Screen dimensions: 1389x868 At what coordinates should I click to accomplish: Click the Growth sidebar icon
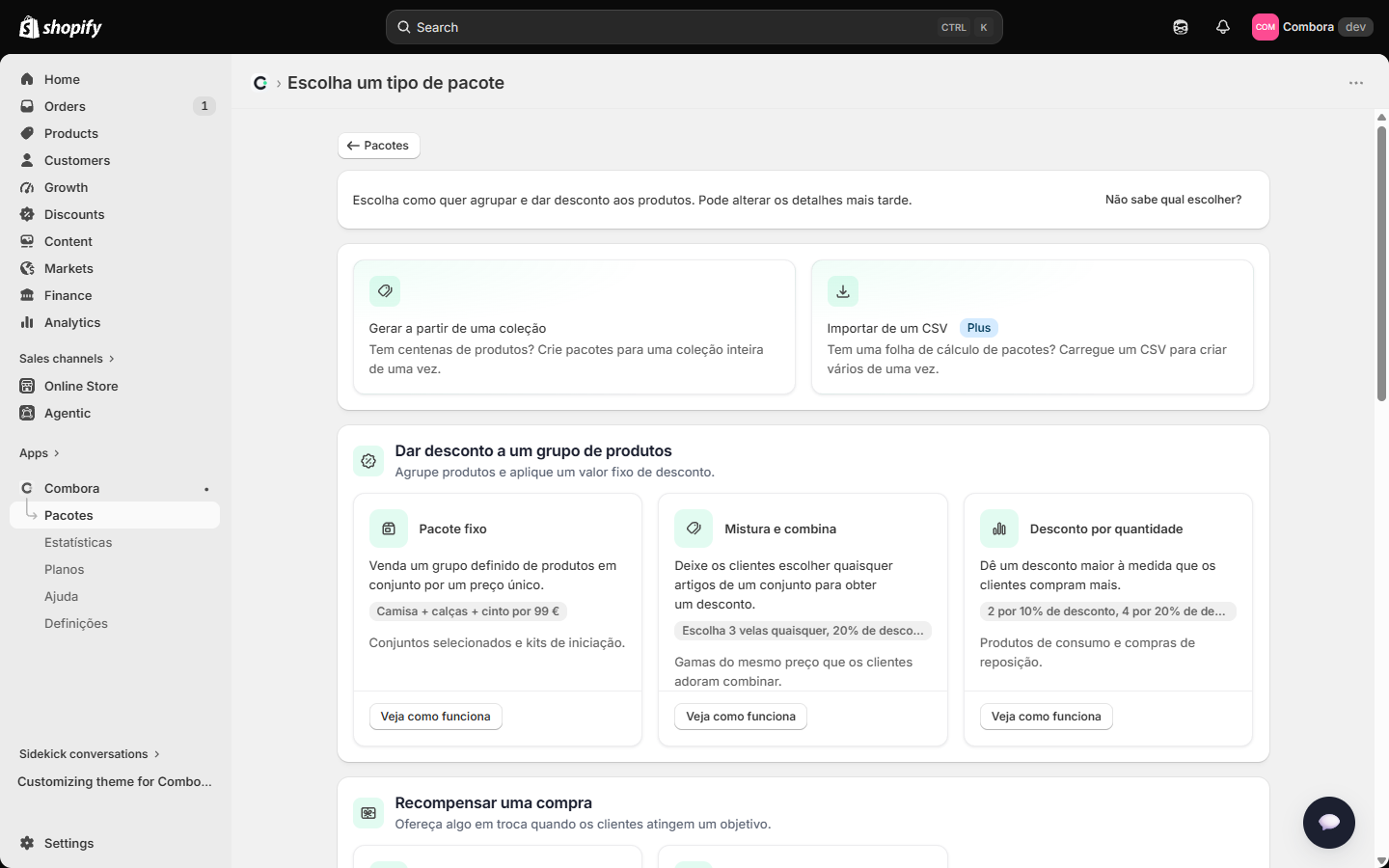click(x=27, y=187)
